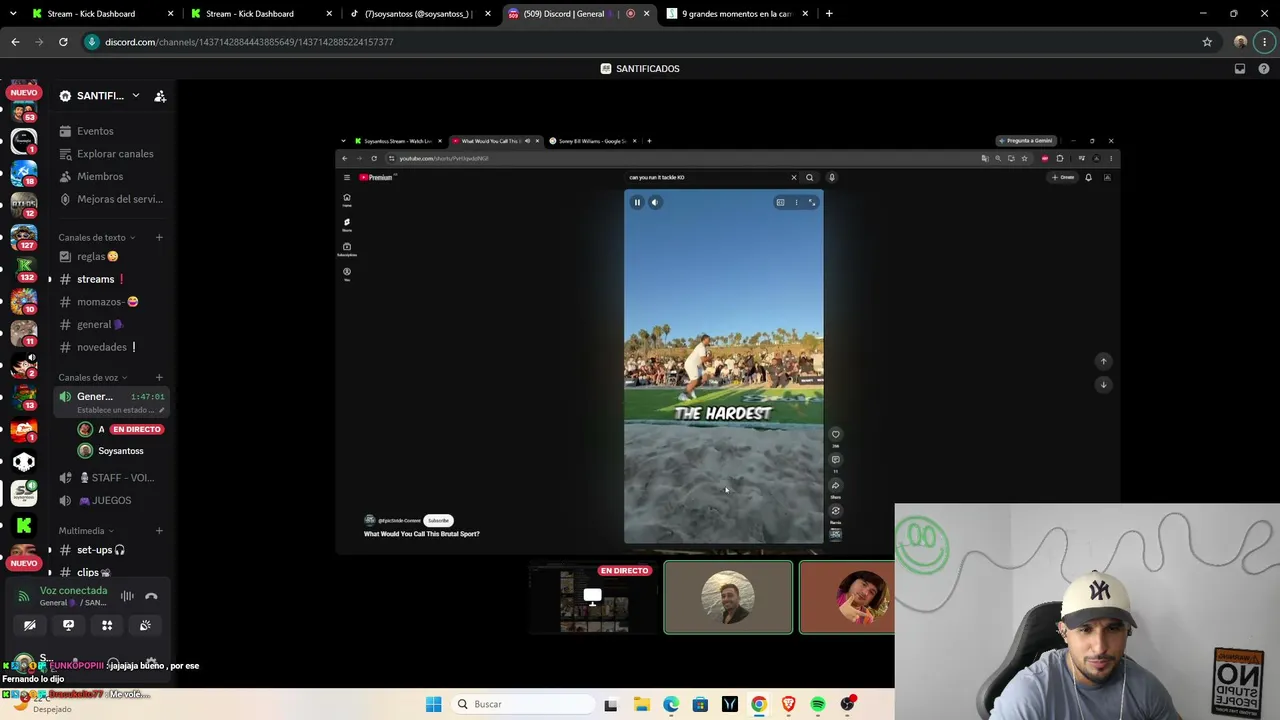
Task: Click the share your screen button
Action: pyautogui.click(x=68, y=625)
